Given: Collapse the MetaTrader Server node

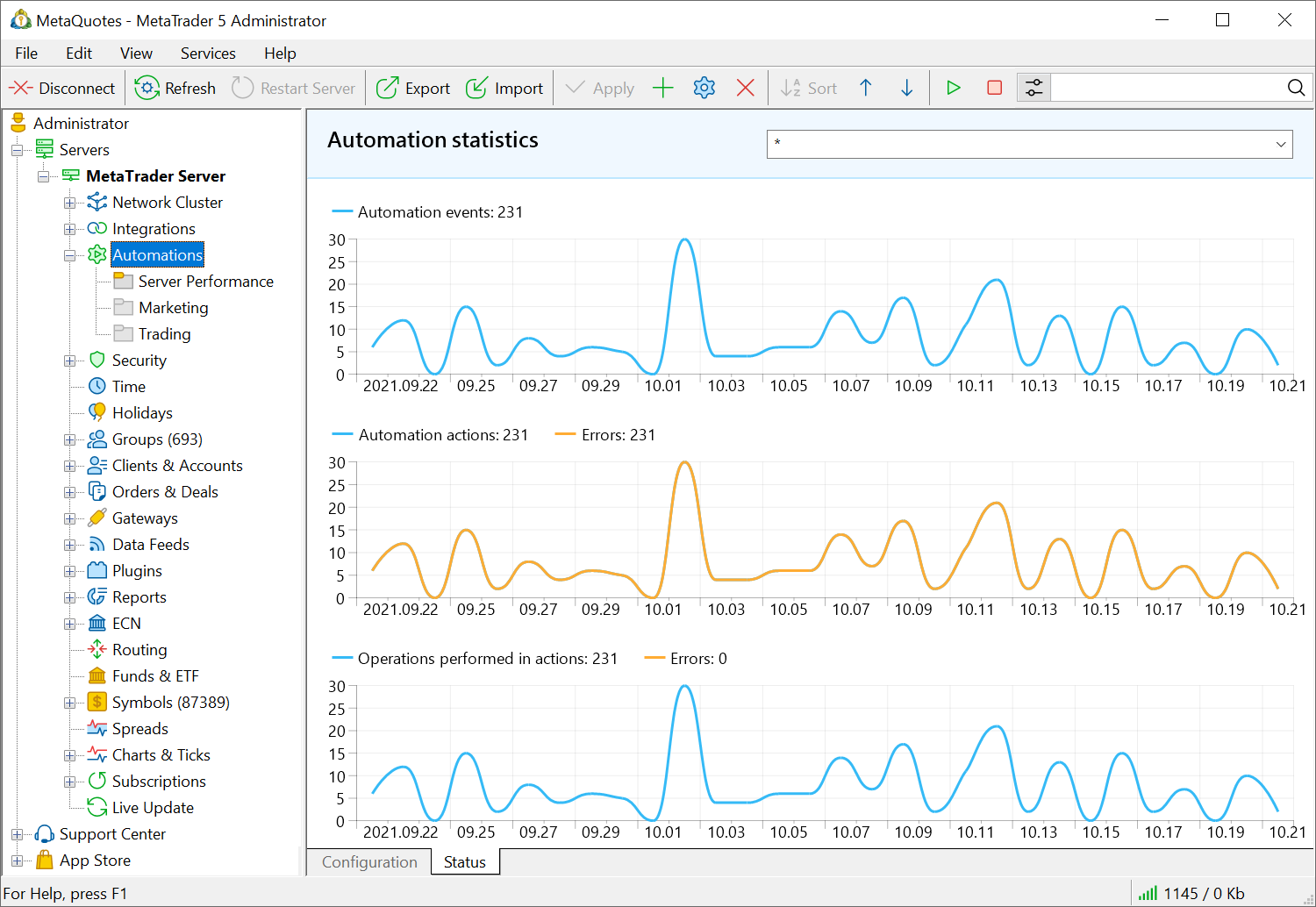Looking at the screenshot, I should (43, 176).
